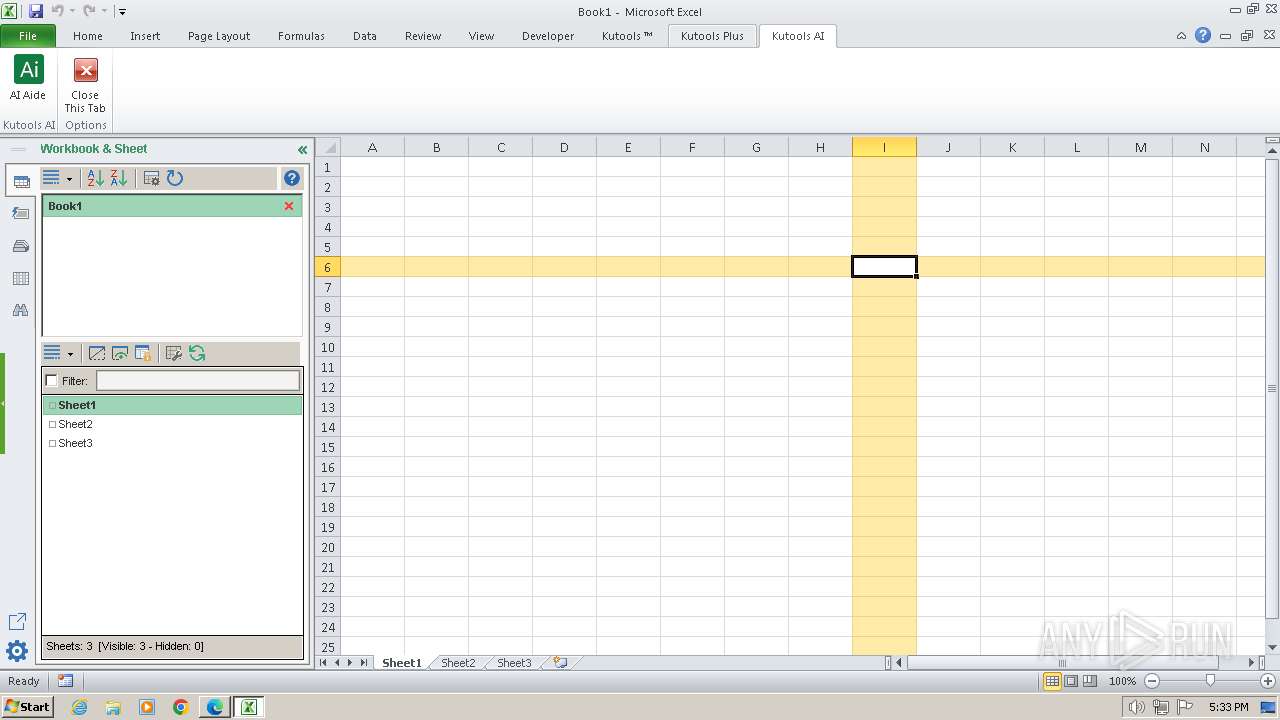Viewport: 1280px width, 720px height.
Task: Click in the Filter text field
Action: (x=198, y=381)
